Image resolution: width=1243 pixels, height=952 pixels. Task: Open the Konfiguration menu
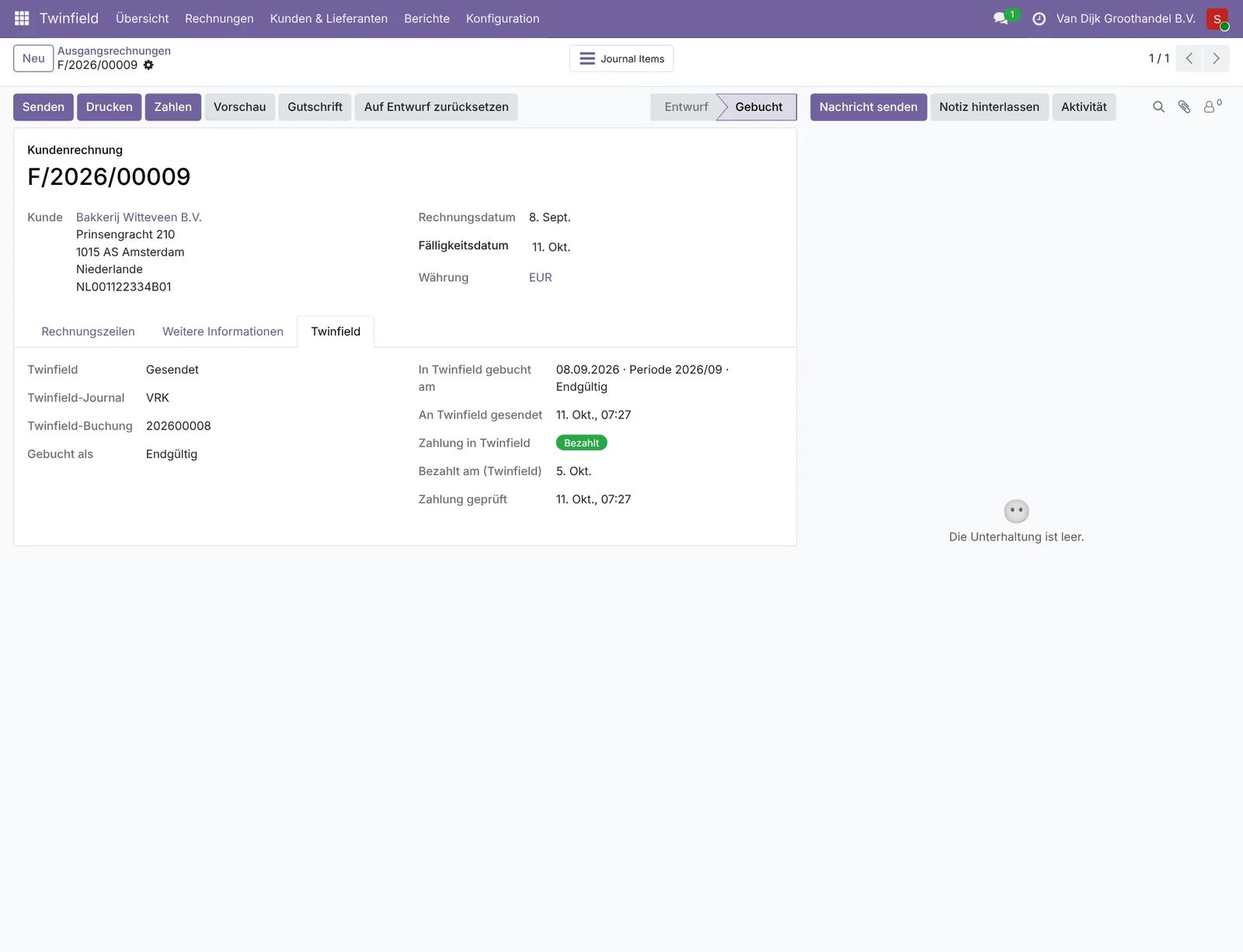tap(503, 19)
